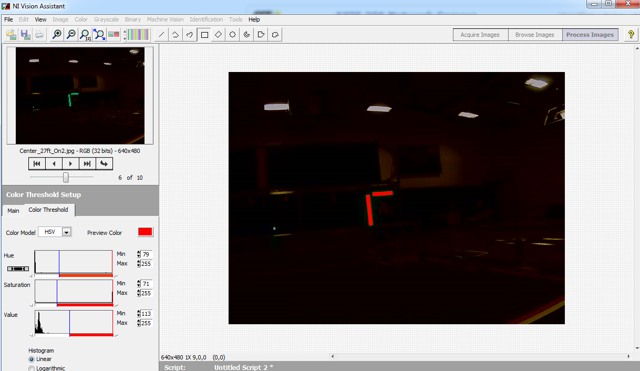
Task: Click the Hue Min value field
Action: pyautogui.click(x=147, y=254)
